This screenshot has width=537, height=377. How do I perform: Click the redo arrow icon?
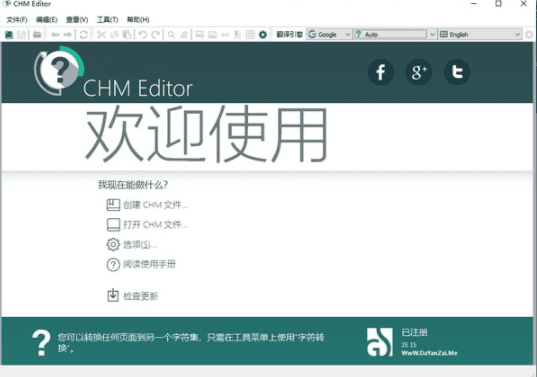tap(155, 35)
